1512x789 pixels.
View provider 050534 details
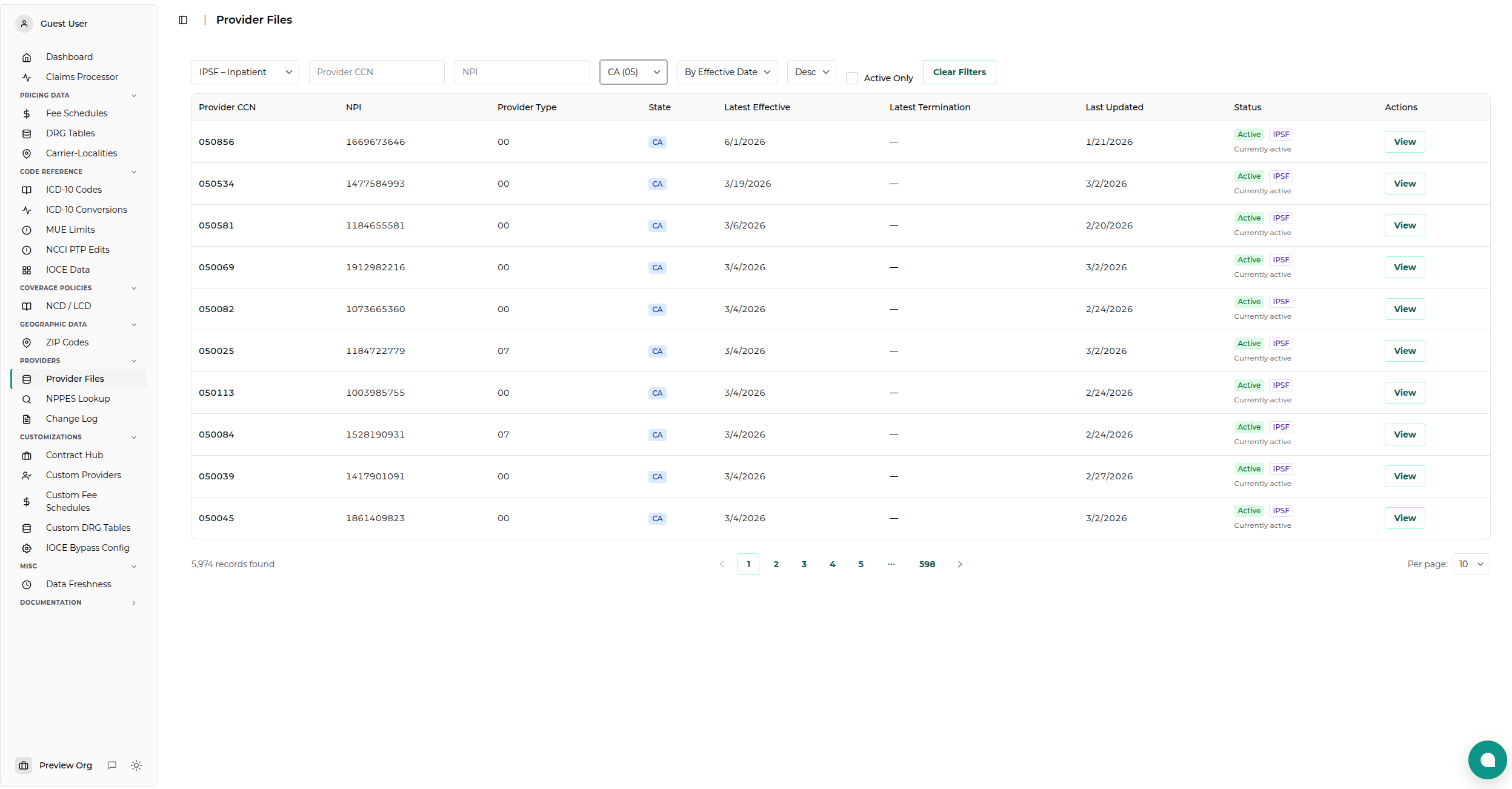(1405, 184)
